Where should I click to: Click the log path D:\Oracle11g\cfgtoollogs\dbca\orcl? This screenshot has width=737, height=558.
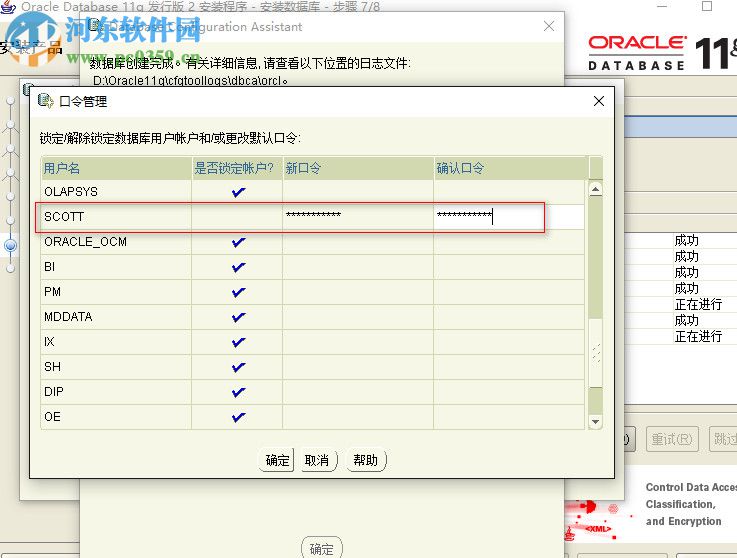tap(190, 81)
